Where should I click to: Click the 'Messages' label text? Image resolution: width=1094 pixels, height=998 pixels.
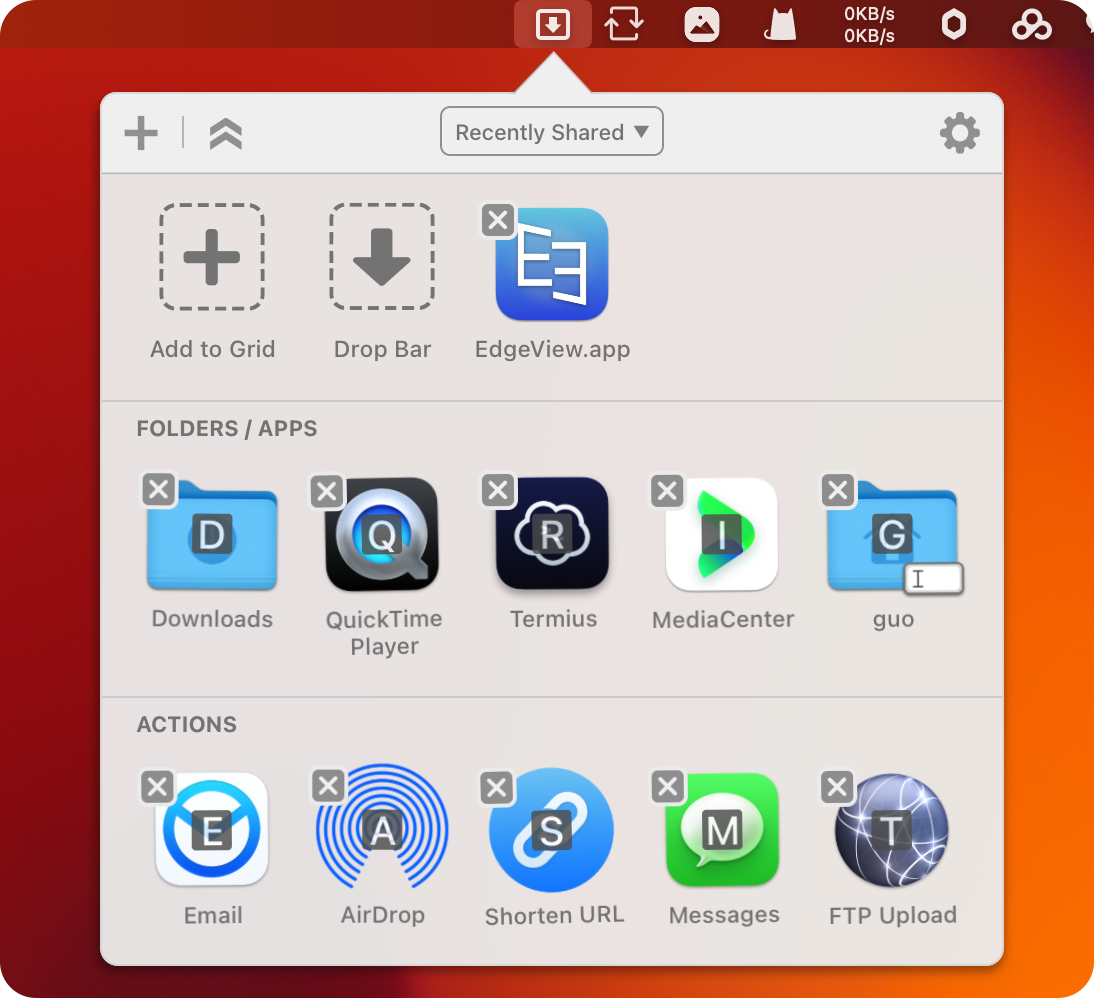(x=724, y=915)
